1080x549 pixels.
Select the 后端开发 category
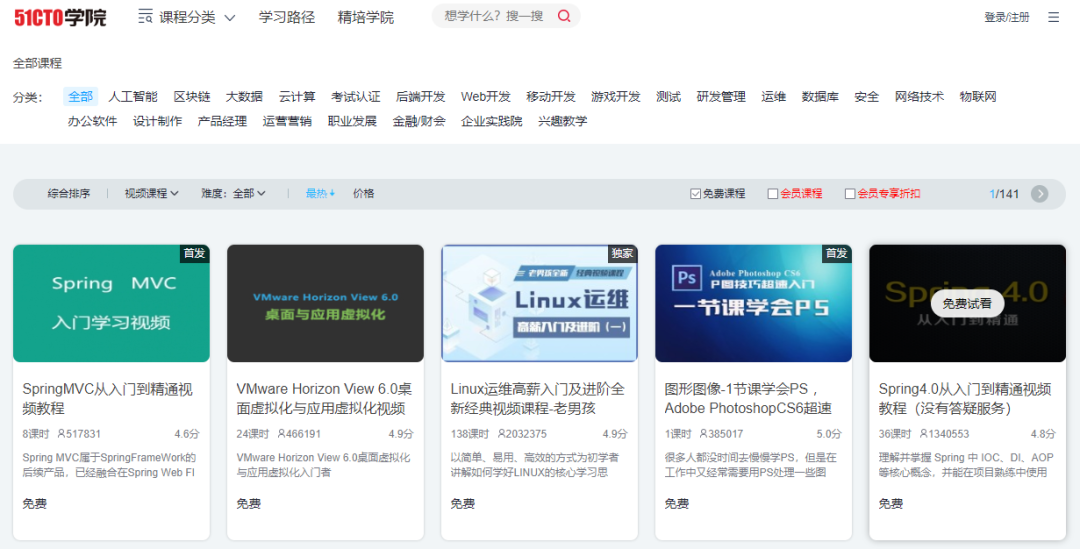421,96
